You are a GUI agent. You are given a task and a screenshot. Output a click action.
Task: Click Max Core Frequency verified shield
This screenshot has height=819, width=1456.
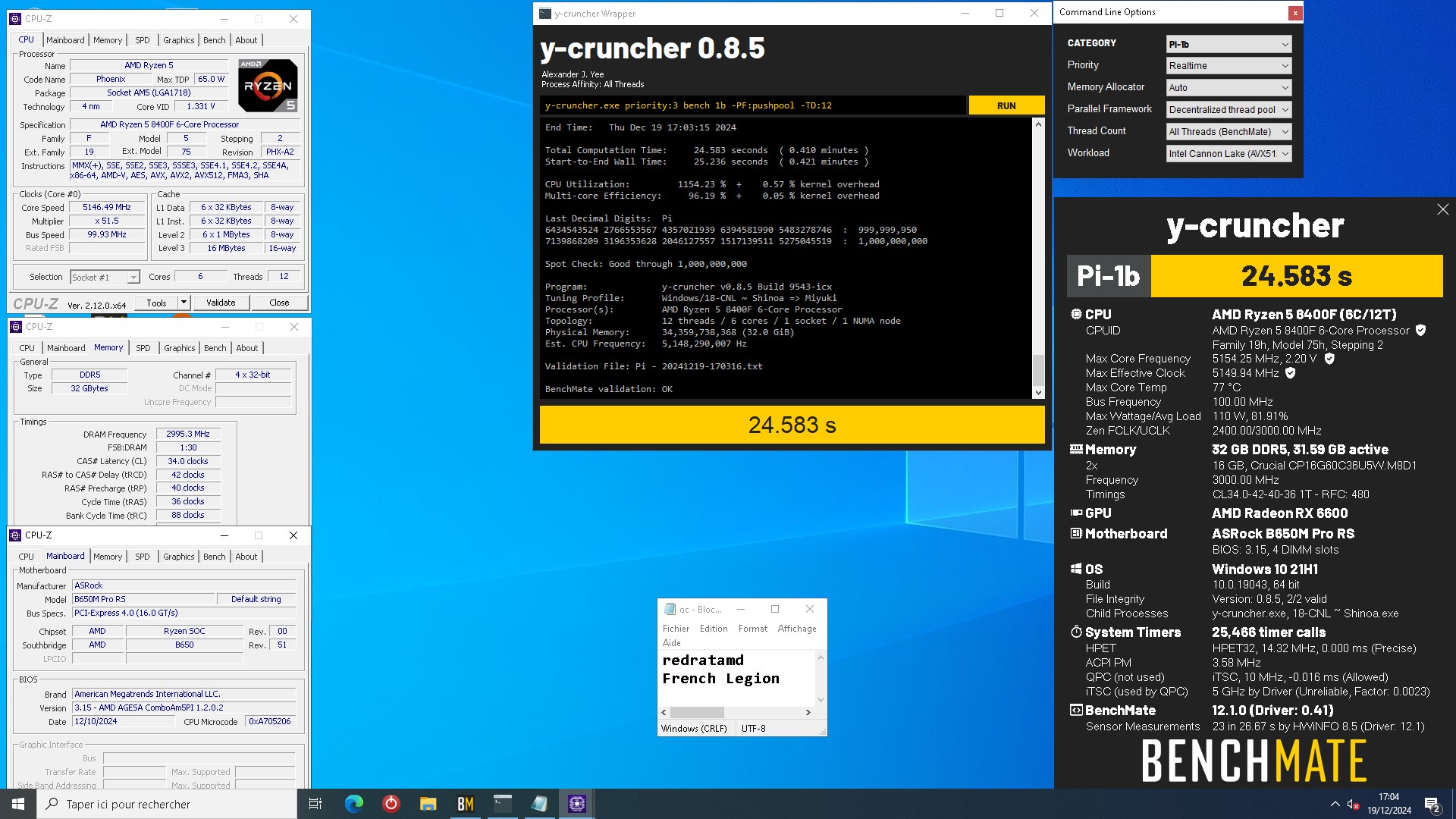click(1329, 359)
